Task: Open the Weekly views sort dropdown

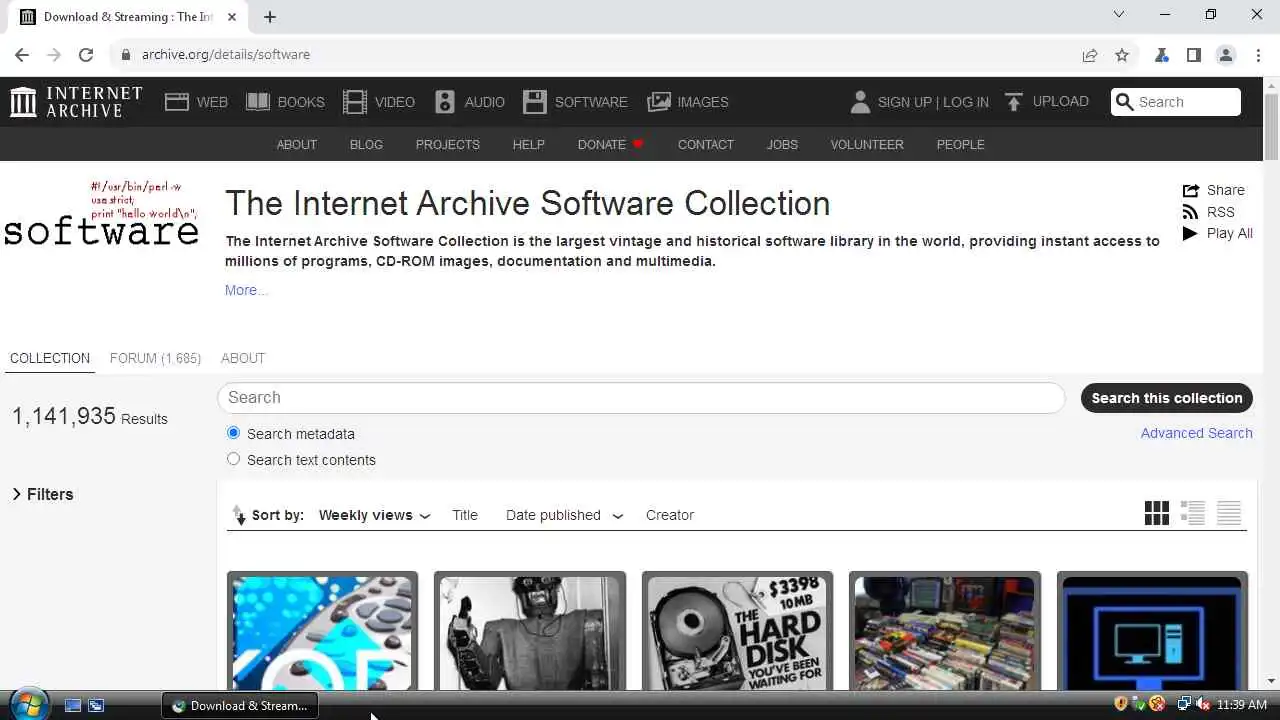Action: [375, 515]
